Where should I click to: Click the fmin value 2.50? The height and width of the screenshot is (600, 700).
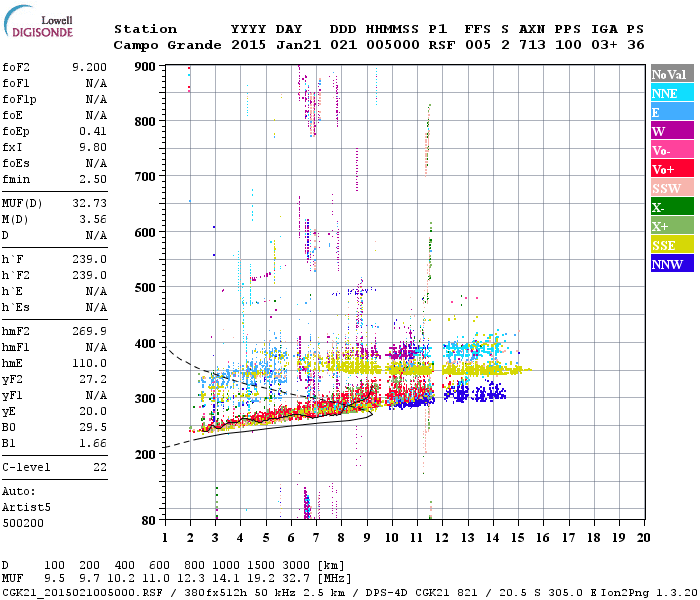[93, 179]
